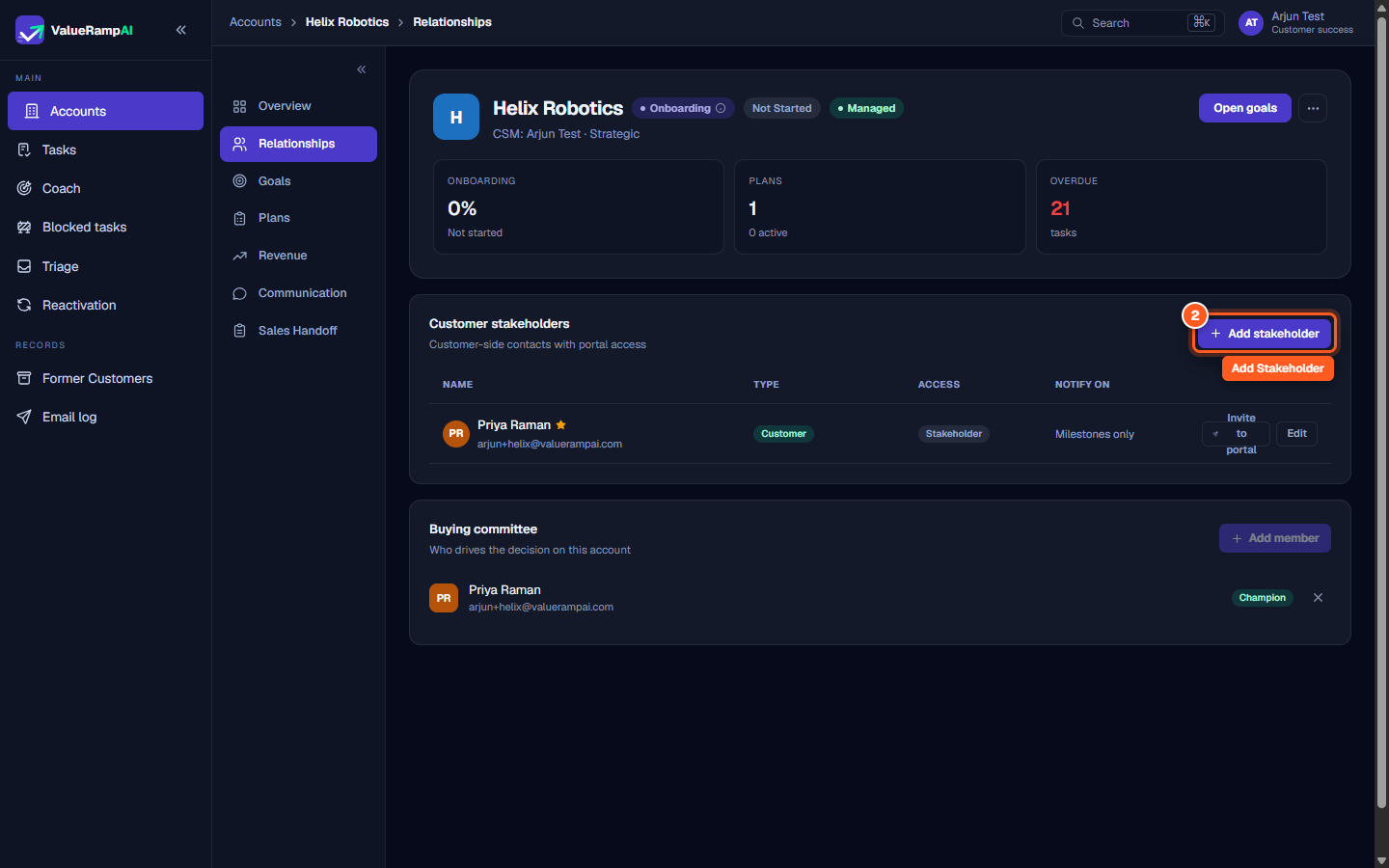Click Milestones only notify value
Viewport: 1389px width, 868px height.
click(1095, 434)
